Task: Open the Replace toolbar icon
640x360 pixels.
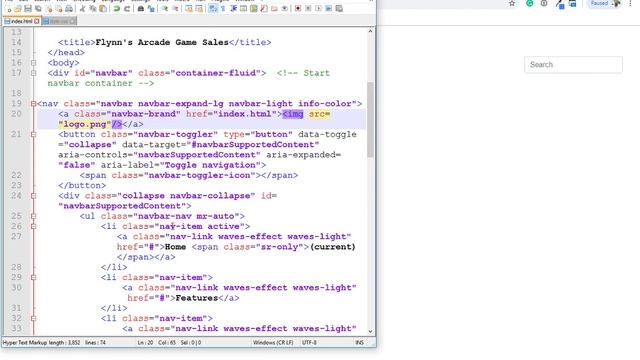Action: (x=151, y=9)
